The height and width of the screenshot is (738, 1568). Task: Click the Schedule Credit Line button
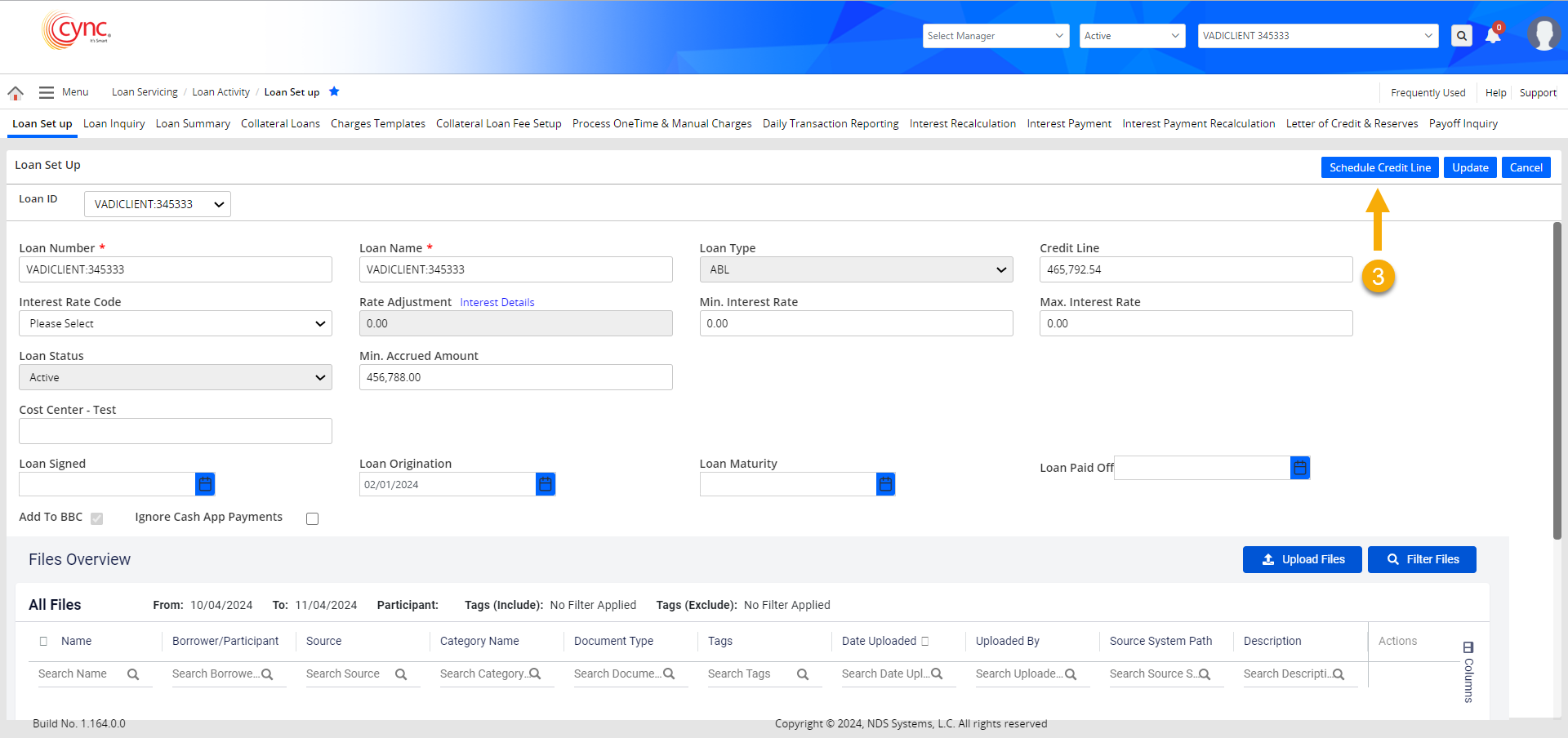coord(1379,167)
